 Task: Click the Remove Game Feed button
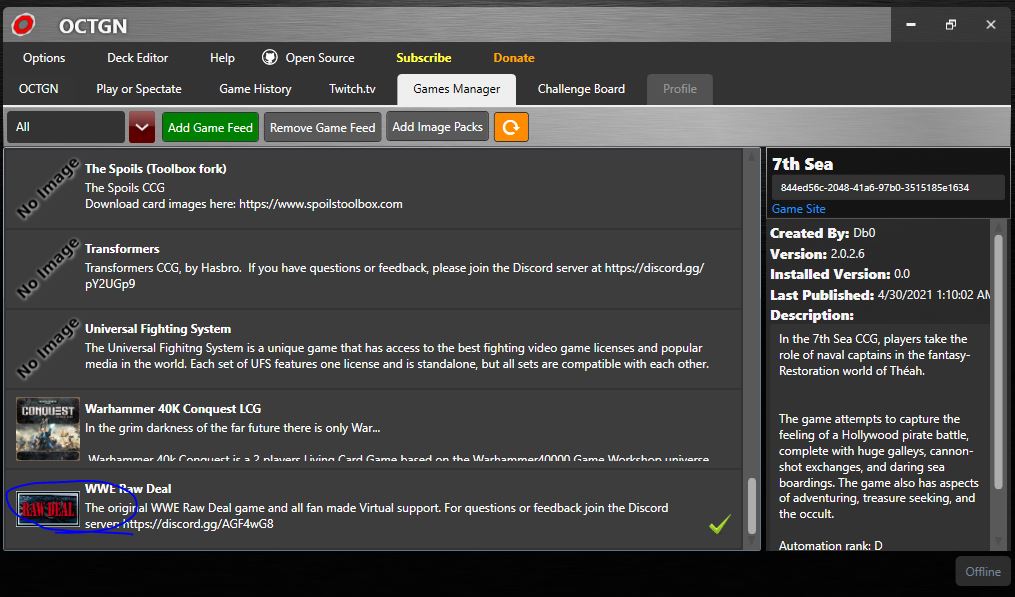(322, 127)
